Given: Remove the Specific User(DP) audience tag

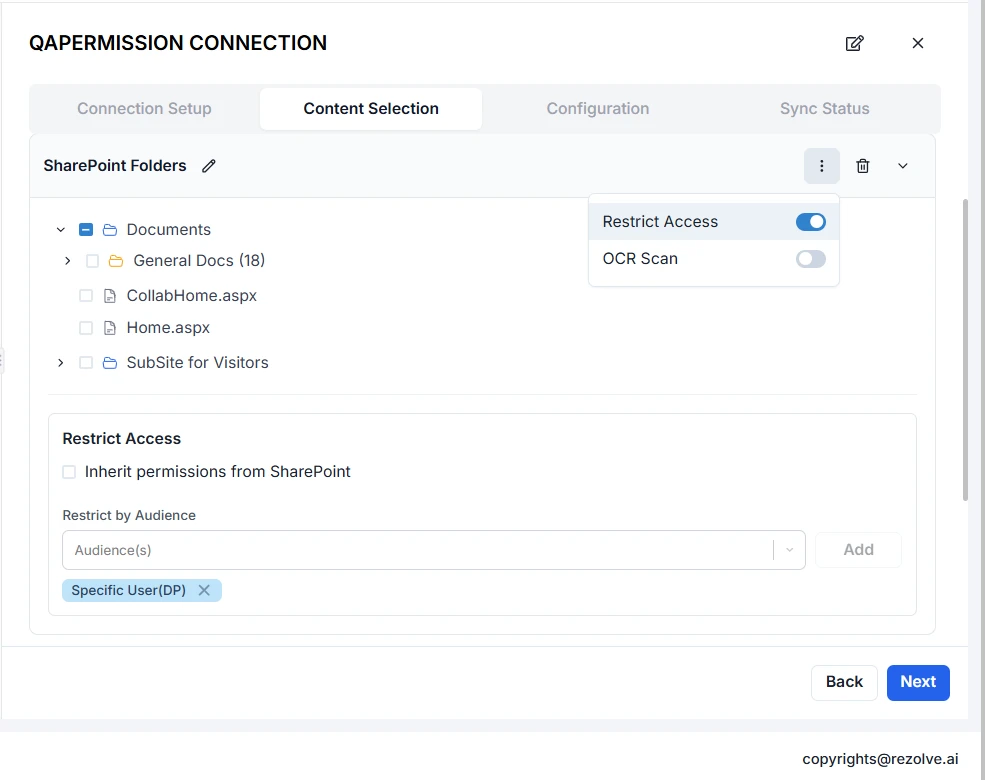Looking at the screenshot, I should 204,590.
